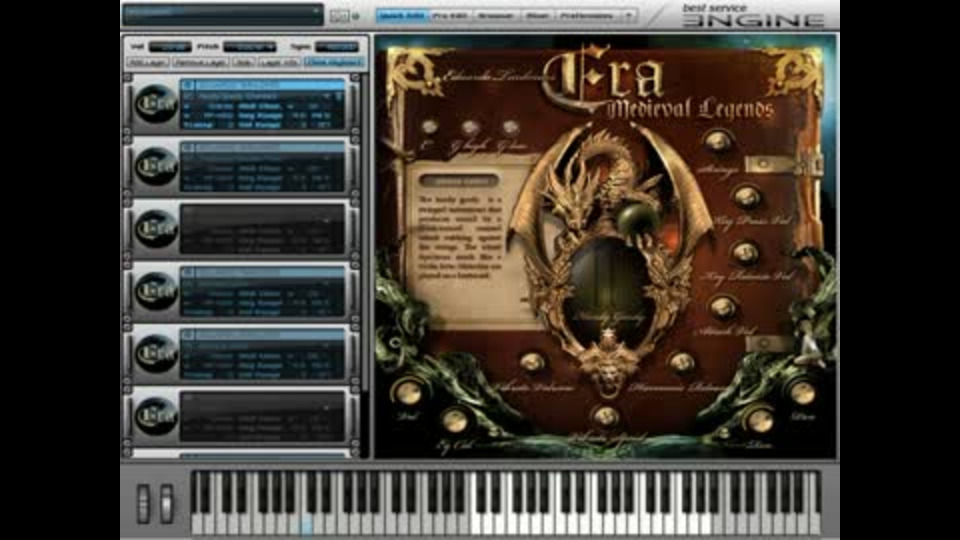Toggle the small box in the fourth layer's header
960x540 pixels.
click(188, 272)
